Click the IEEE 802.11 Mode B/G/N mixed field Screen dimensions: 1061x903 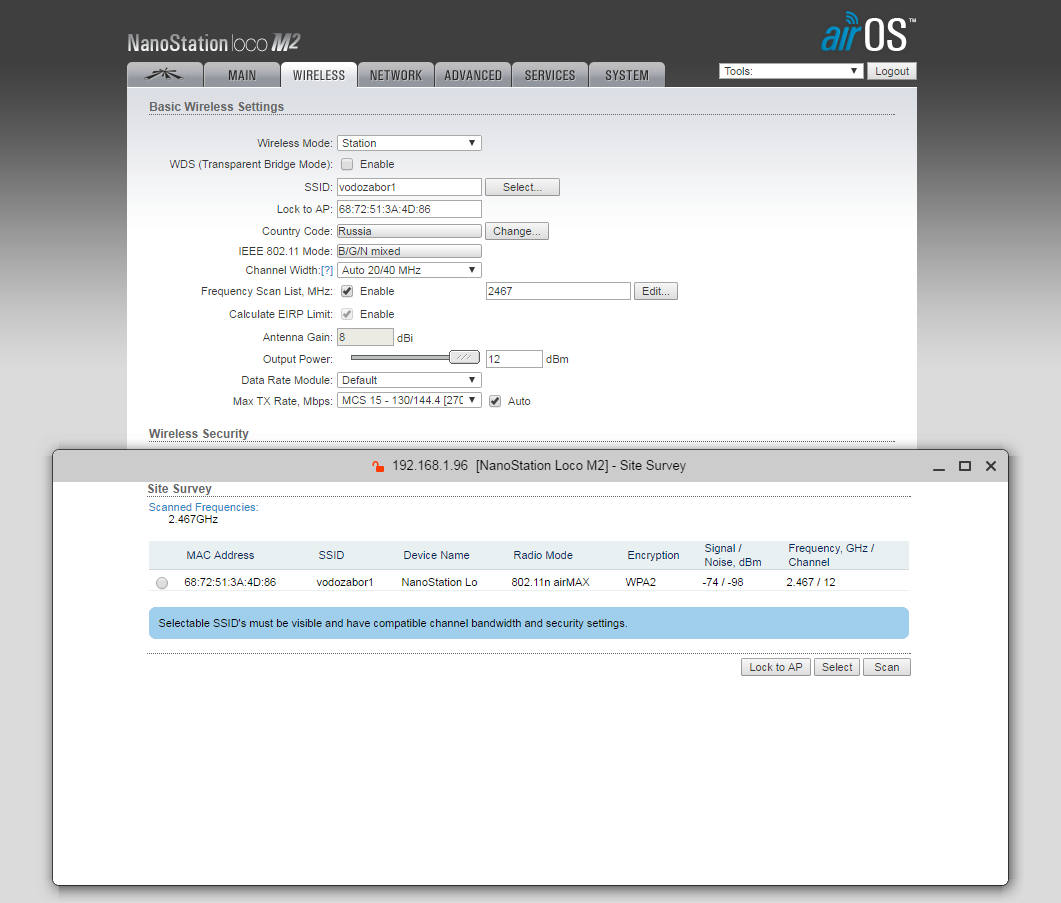click(x=409, y=251)
